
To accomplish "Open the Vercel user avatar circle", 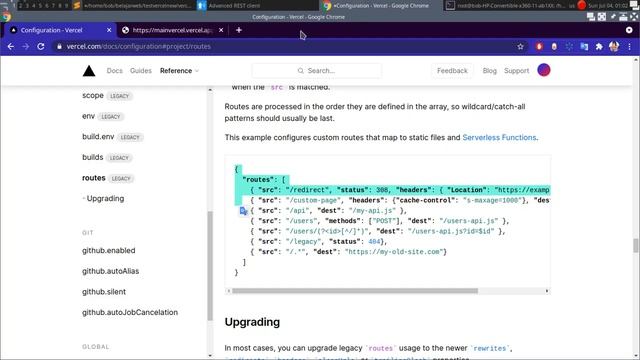I will (x=544, y=70).
